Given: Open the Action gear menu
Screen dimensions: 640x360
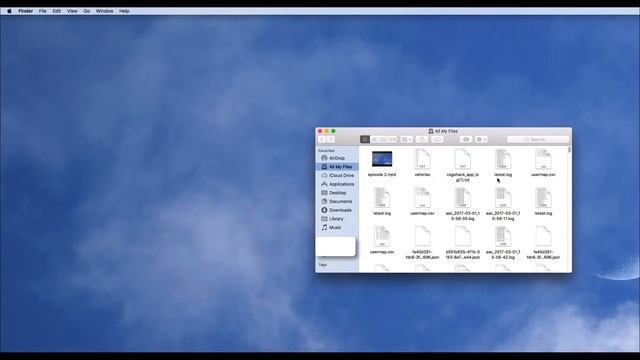Looking at the screenshot, I should (x=481, y=140).
